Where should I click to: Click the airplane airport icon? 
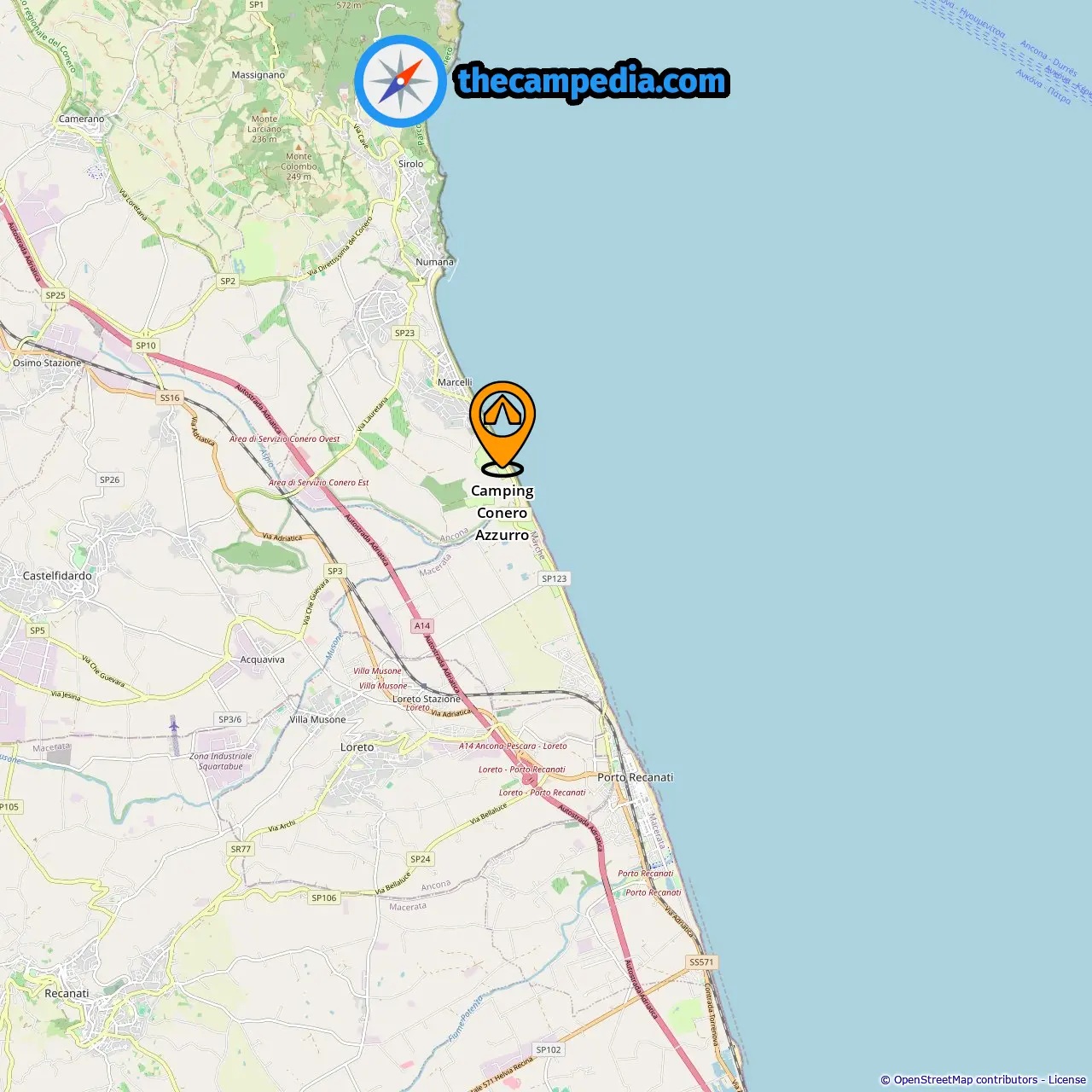pyautogui.click(x=174, y=726)
